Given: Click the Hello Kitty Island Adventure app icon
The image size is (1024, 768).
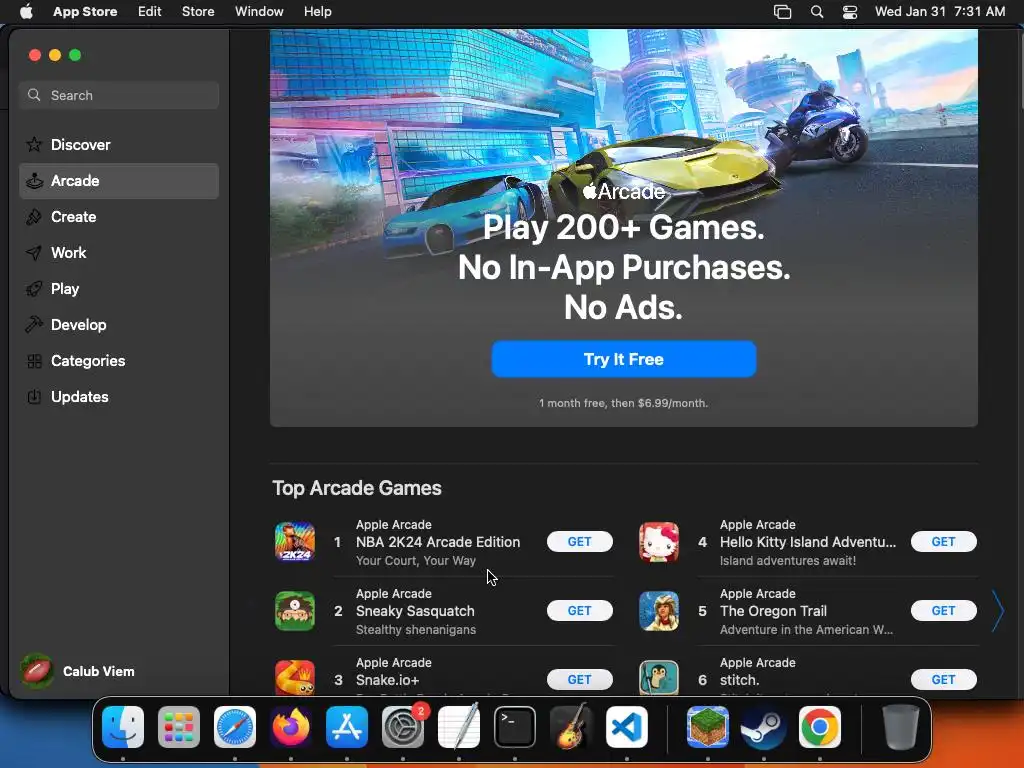Looking at the screenshot, I should (x=659, y=541).
